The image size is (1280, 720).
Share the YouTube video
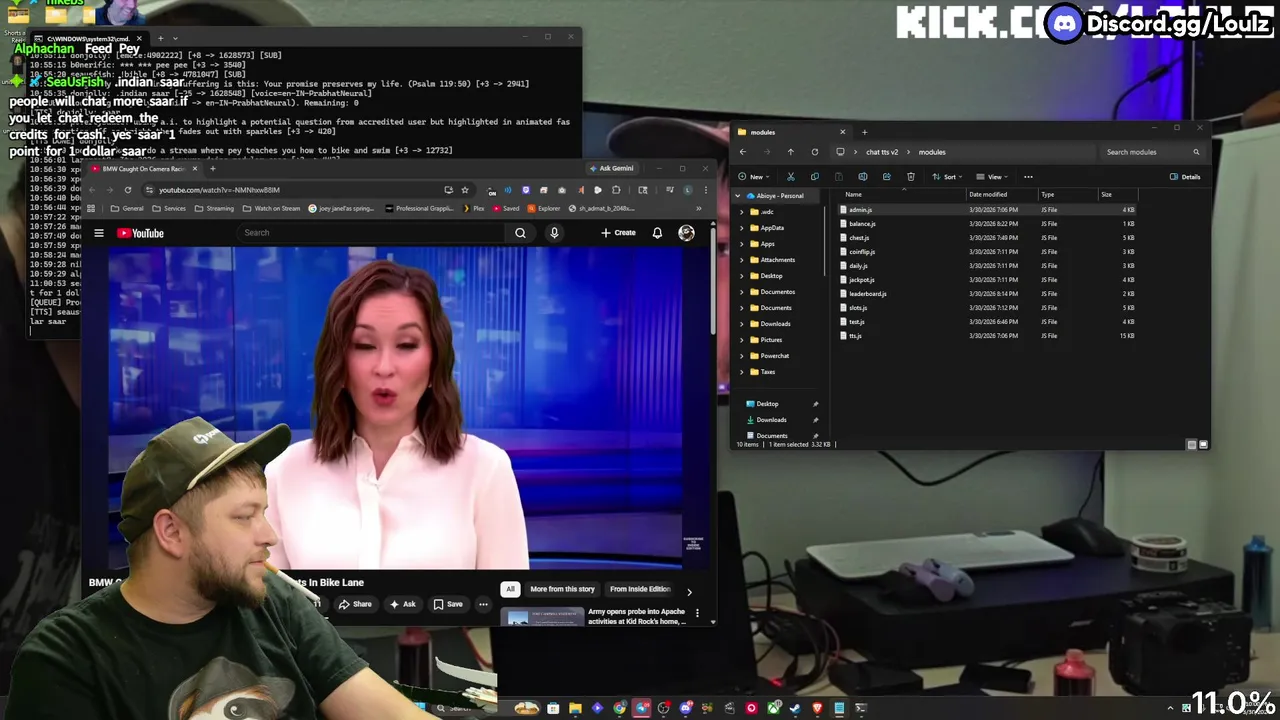(x=355, y=604)
